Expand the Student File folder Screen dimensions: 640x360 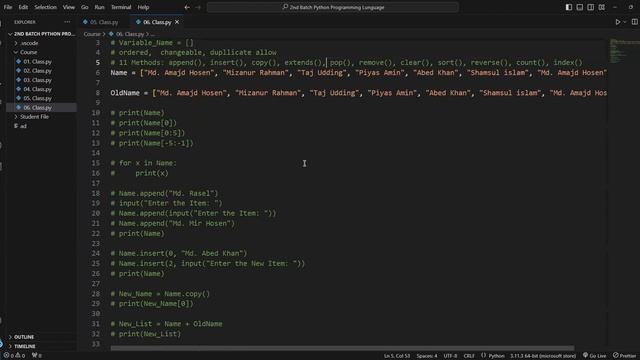pyautogui.click(x=41, y=117)
